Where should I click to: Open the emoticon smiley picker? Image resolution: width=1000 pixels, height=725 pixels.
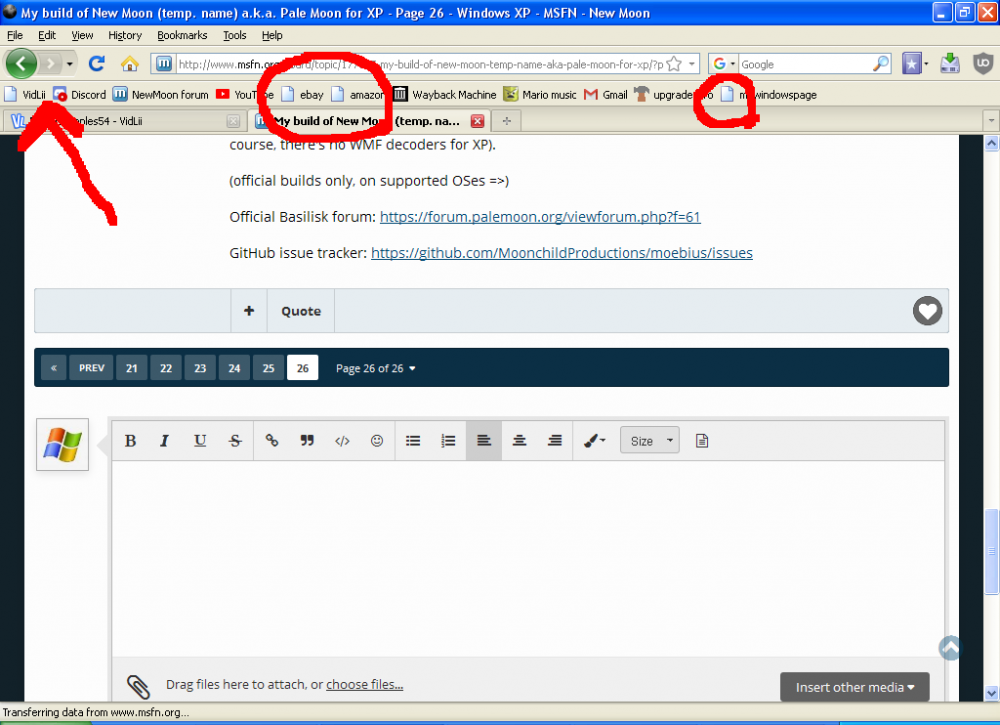pos(377,441)
